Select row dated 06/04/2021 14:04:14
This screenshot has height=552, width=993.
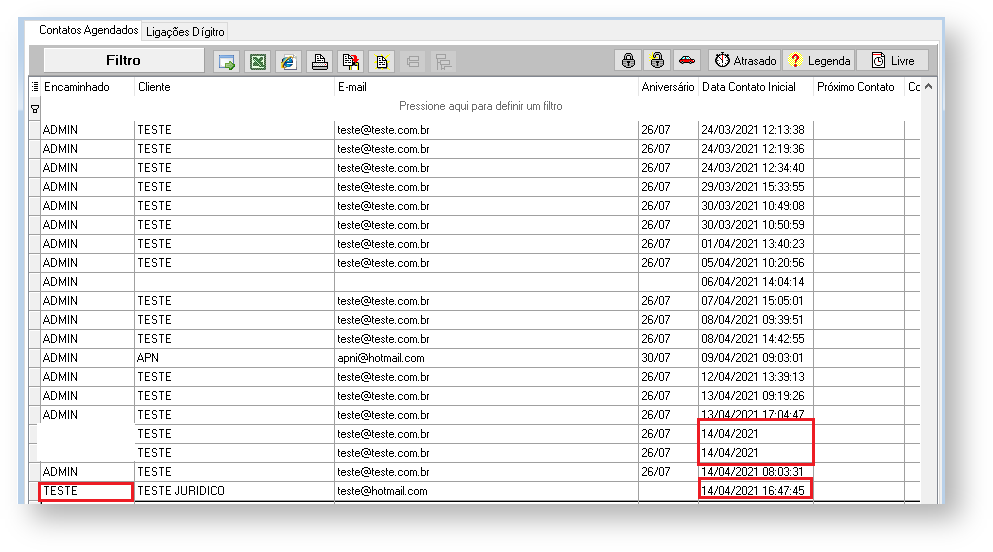click(474, 282)
